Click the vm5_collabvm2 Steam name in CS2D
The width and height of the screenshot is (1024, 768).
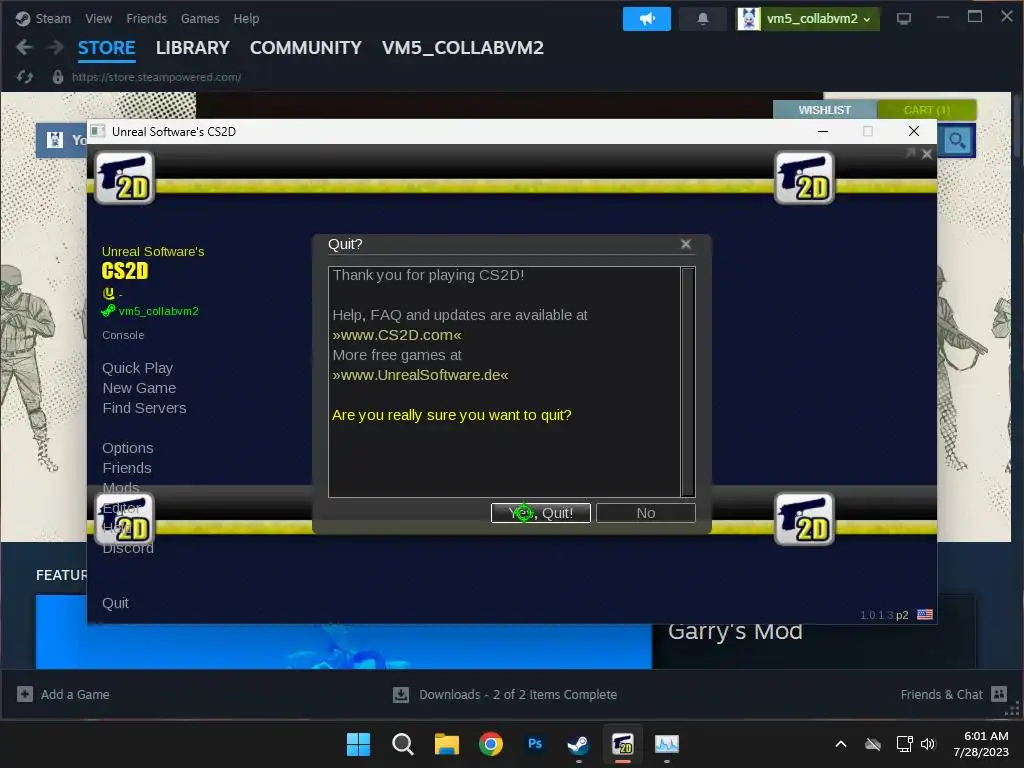click(x=158, y=312)
